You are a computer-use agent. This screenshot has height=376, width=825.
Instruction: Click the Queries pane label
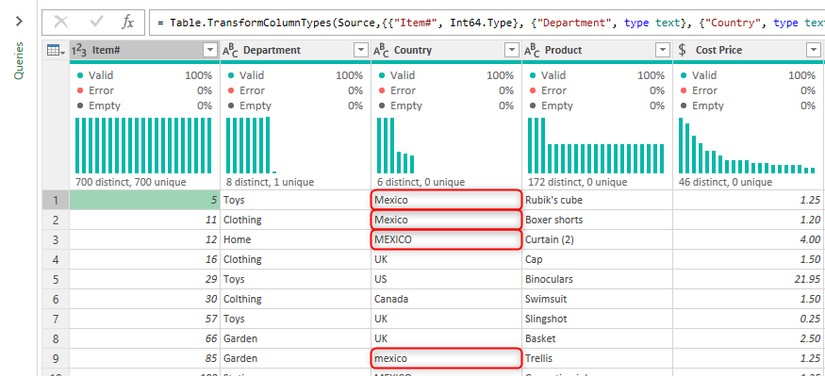point(19,60)
